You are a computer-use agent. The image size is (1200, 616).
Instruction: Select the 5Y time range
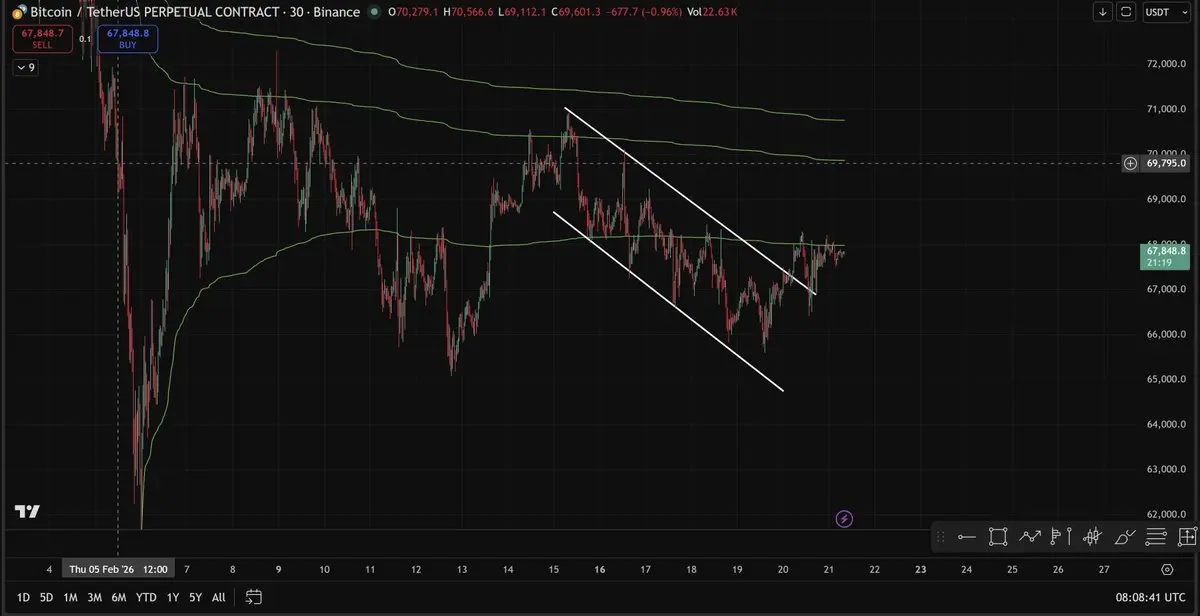[x=195, y=598]
